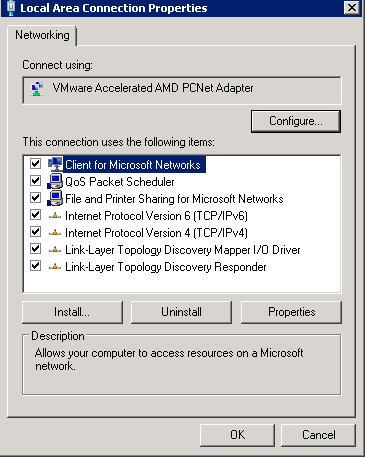Switch to the Networking tab
365x457 pixels.
pyautogui.click(x=42, y=35)
